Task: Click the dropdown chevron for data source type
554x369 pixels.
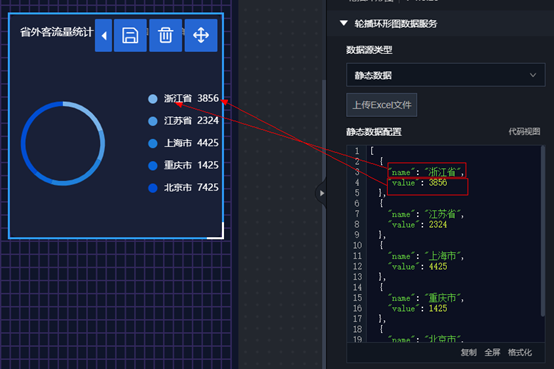Action: click(533, 75)
